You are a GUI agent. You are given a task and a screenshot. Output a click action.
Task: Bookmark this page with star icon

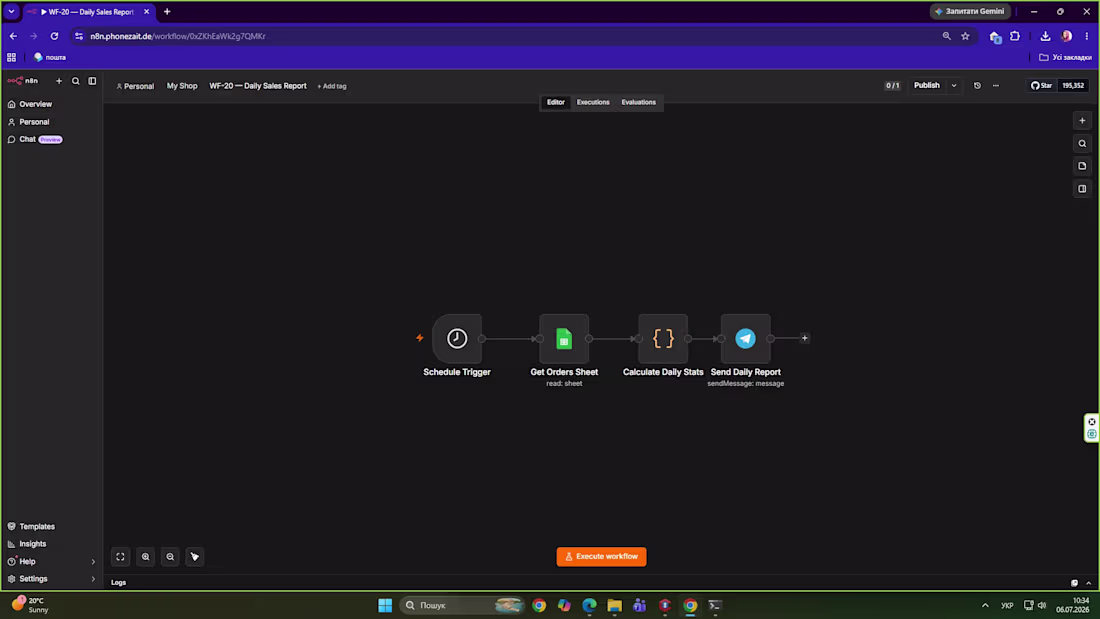coord(965,36)
